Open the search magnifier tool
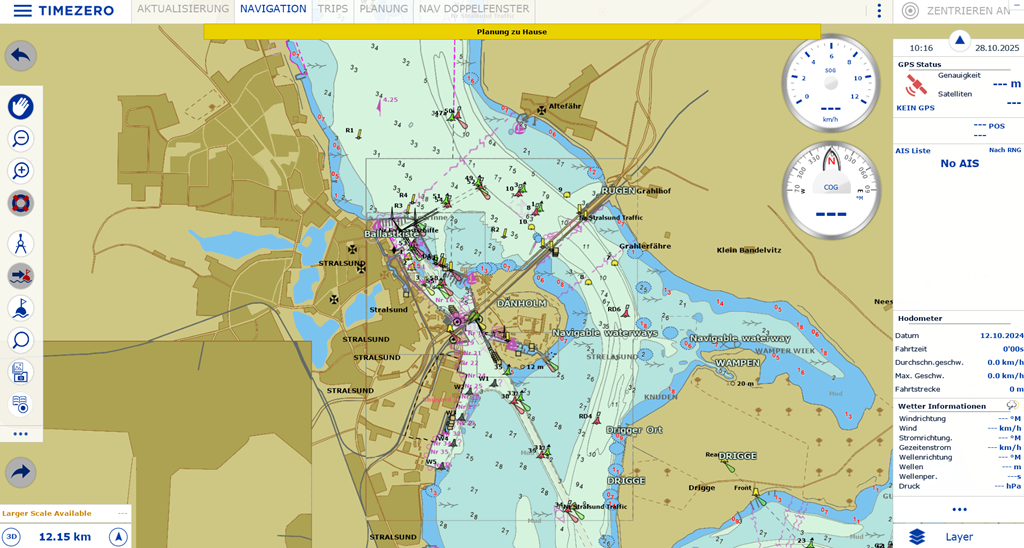This screenshot has width=1024, height=548. [x=21, y=340]
